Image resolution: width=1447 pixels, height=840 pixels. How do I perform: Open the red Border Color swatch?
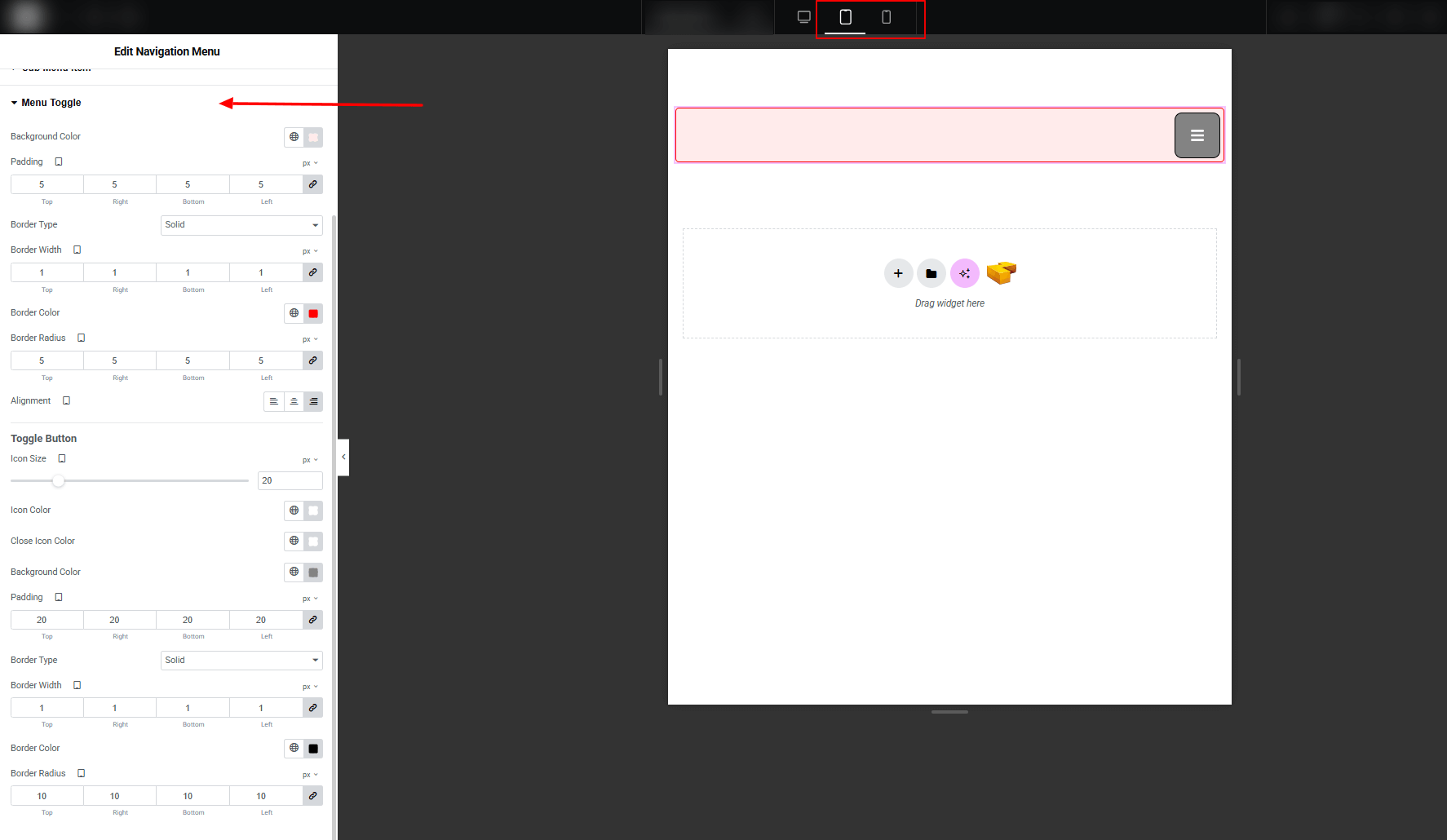coord(313,313)
